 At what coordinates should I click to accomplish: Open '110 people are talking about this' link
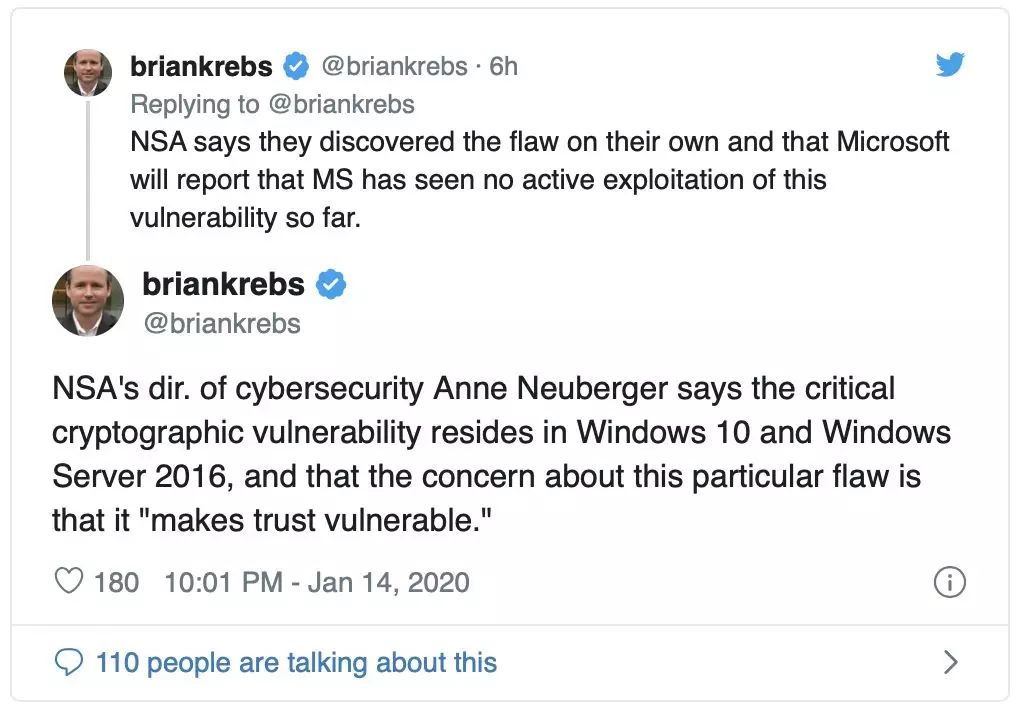[296, 661]
